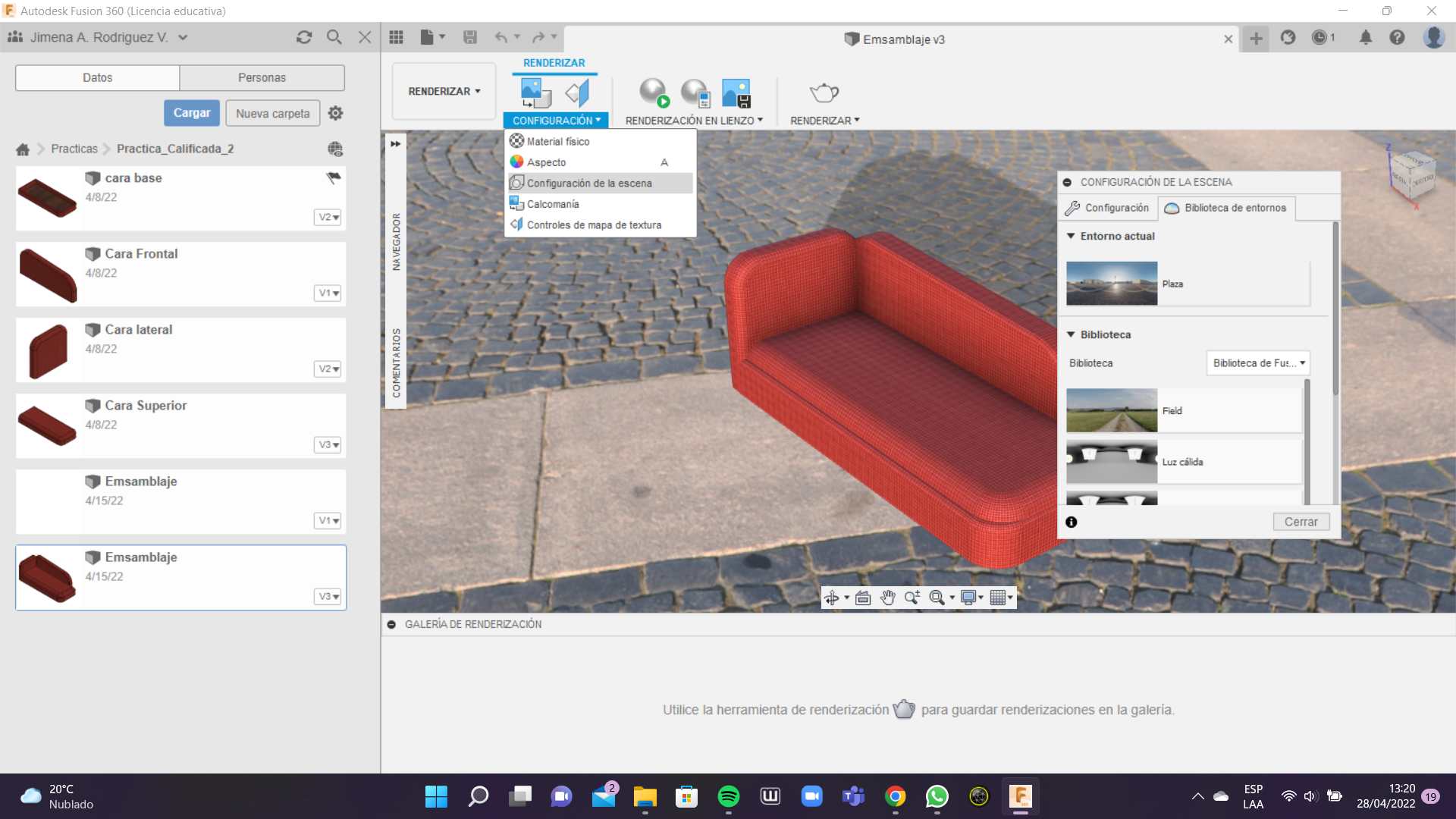Click Cerrar in scene settings dialog
The width and height of the screenshot is (1456, 819).
tap(1301, 522)
